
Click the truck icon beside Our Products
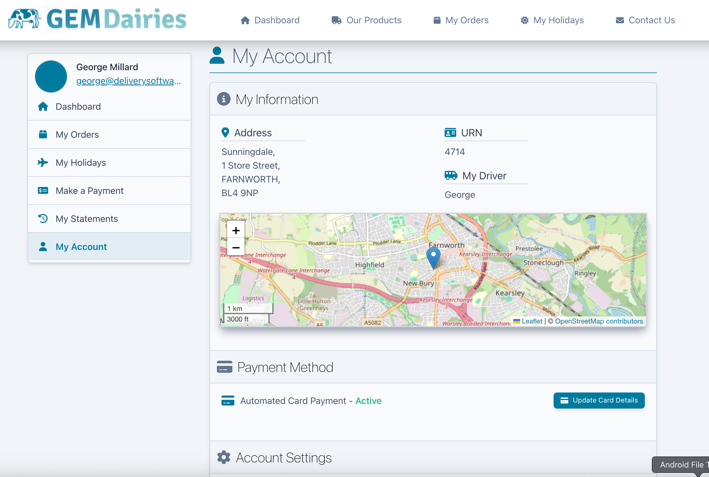(x=337, y=20)
